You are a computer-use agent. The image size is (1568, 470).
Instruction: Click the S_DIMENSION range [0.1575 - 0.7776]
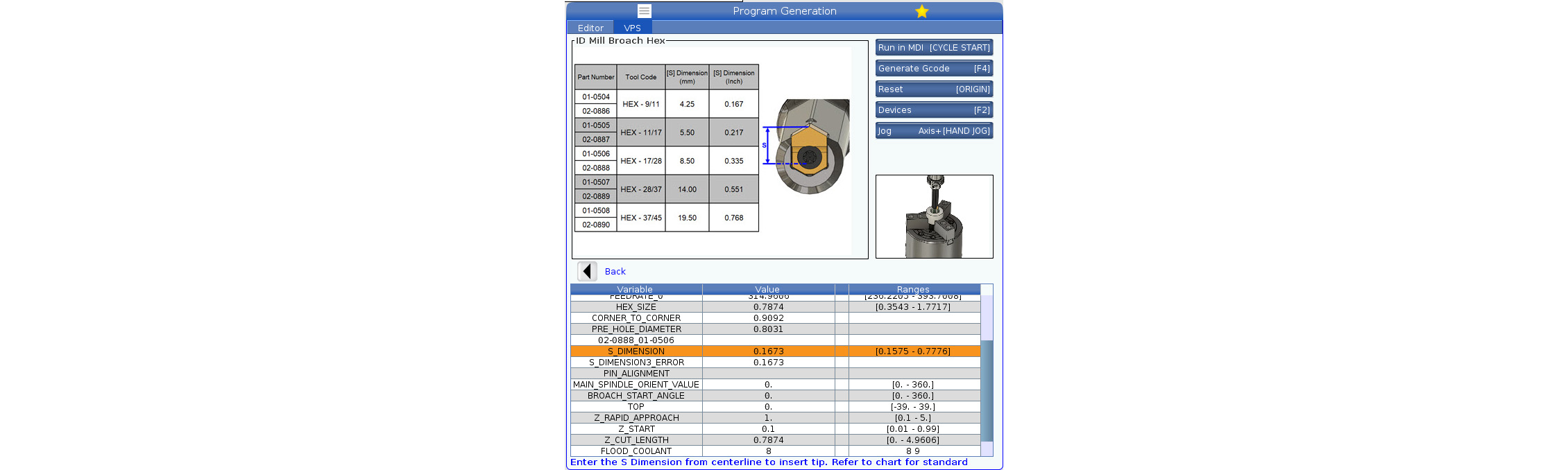coord(914,351)
